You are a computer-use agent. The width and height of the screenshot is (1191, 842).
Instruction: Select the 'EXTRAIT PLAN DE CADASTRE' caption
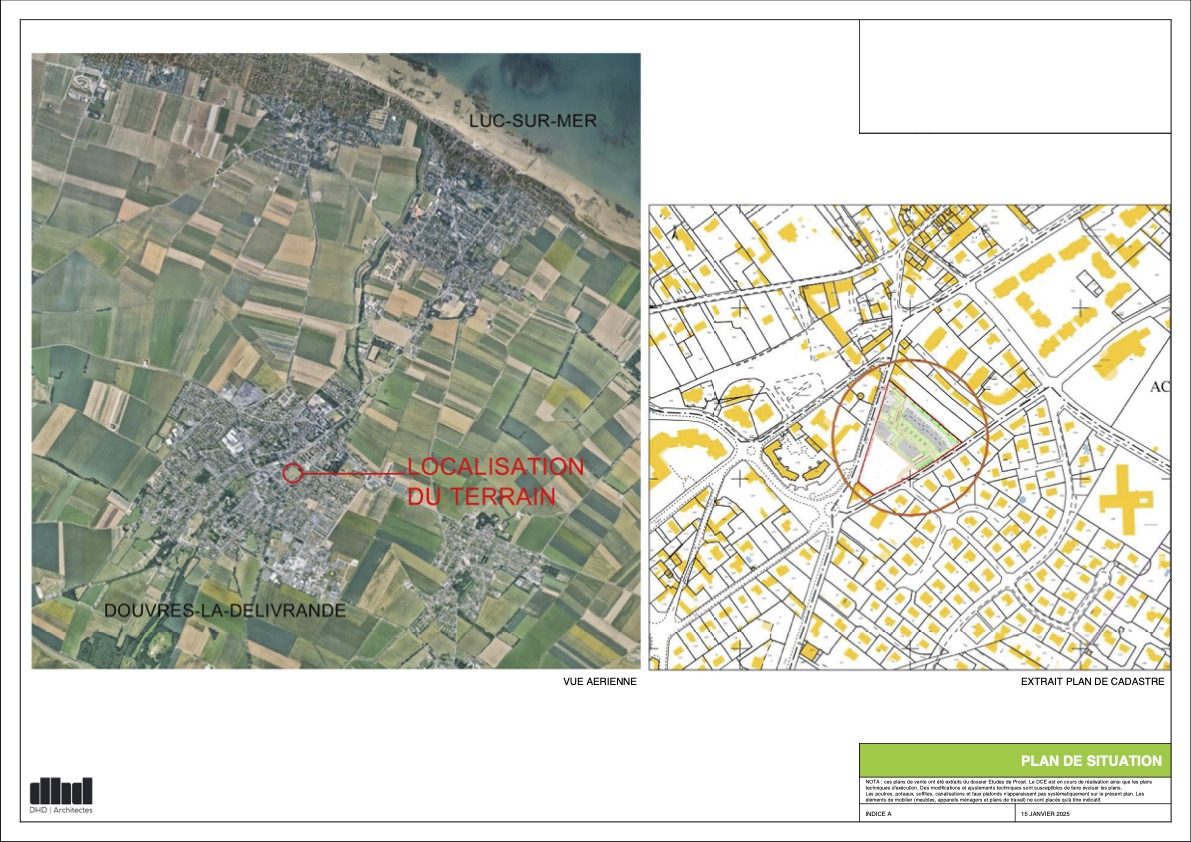tap(1092, 683)
